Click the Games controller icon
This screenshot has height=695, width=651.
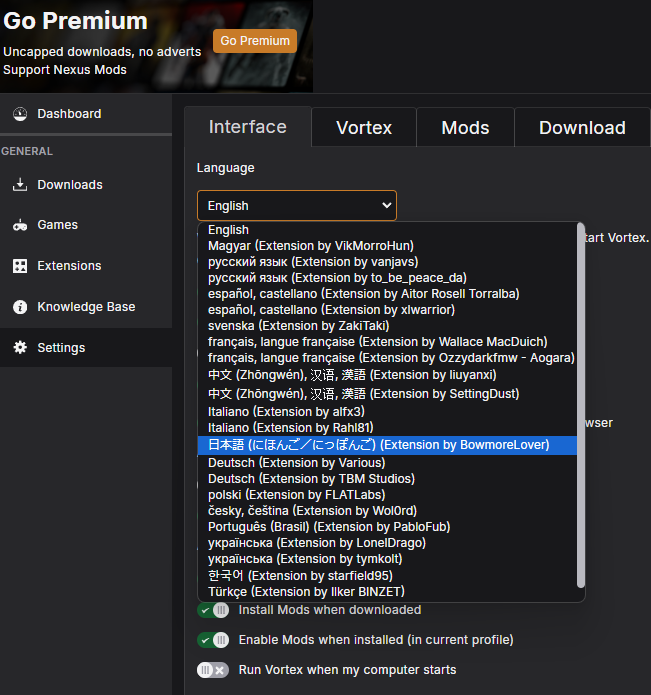(20, 225)
